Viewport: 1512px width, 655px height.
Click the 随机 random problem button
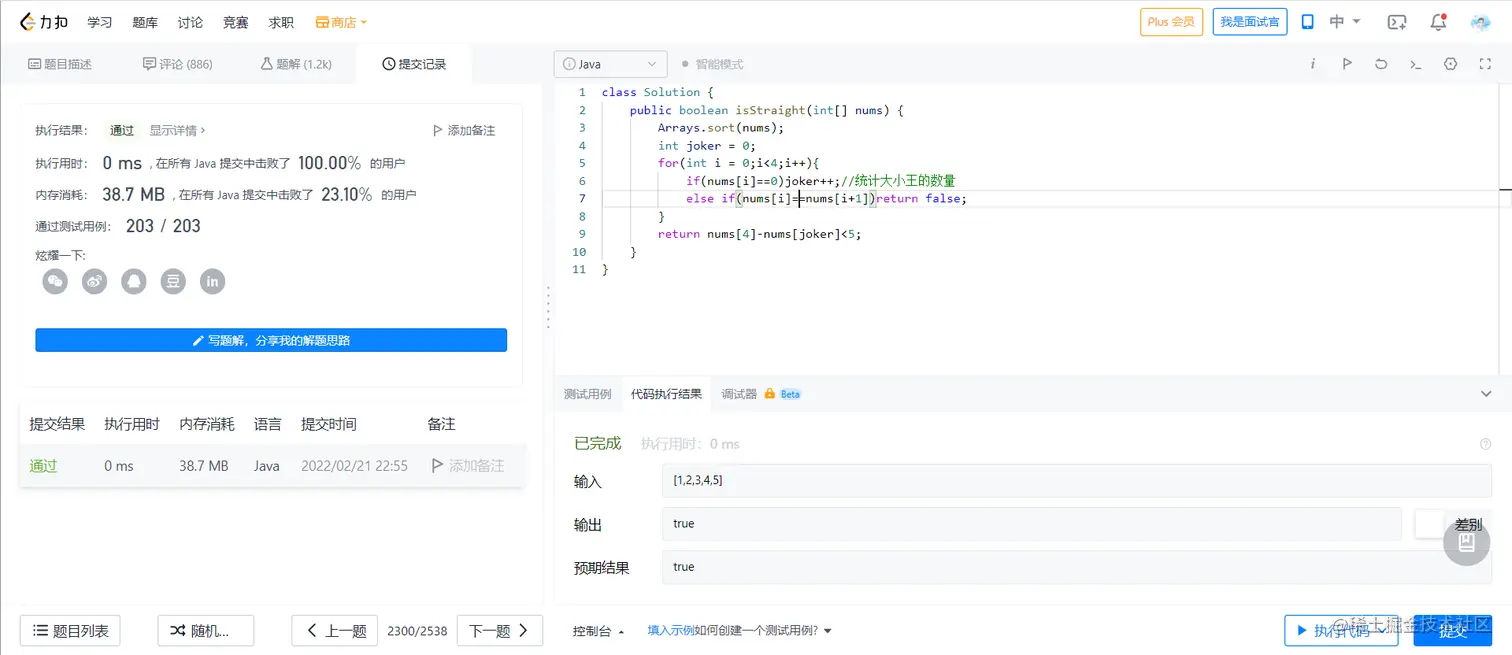(206, 631)
